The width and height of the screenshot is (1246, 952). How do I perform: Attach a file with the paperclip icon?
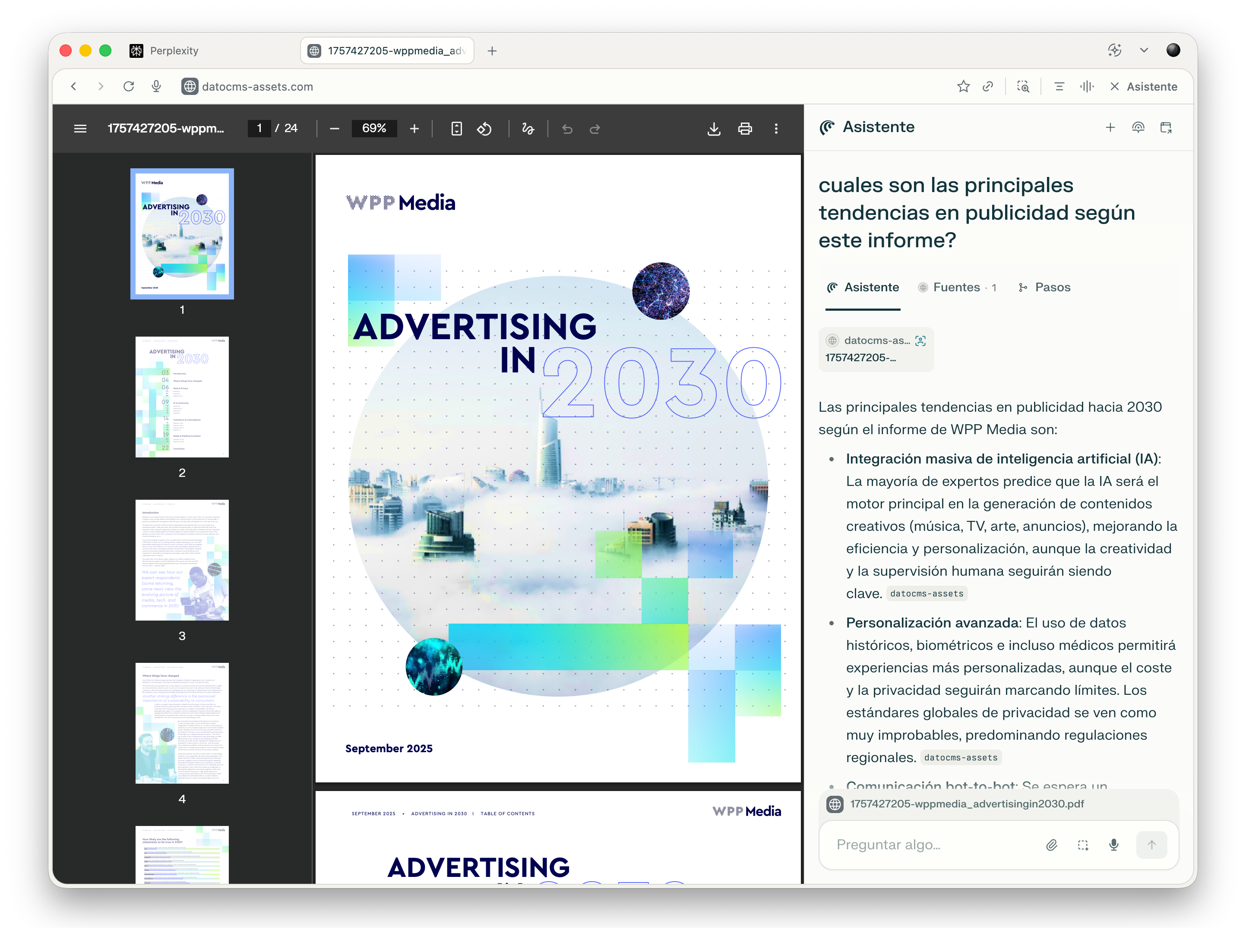[x=1052, y=845]
